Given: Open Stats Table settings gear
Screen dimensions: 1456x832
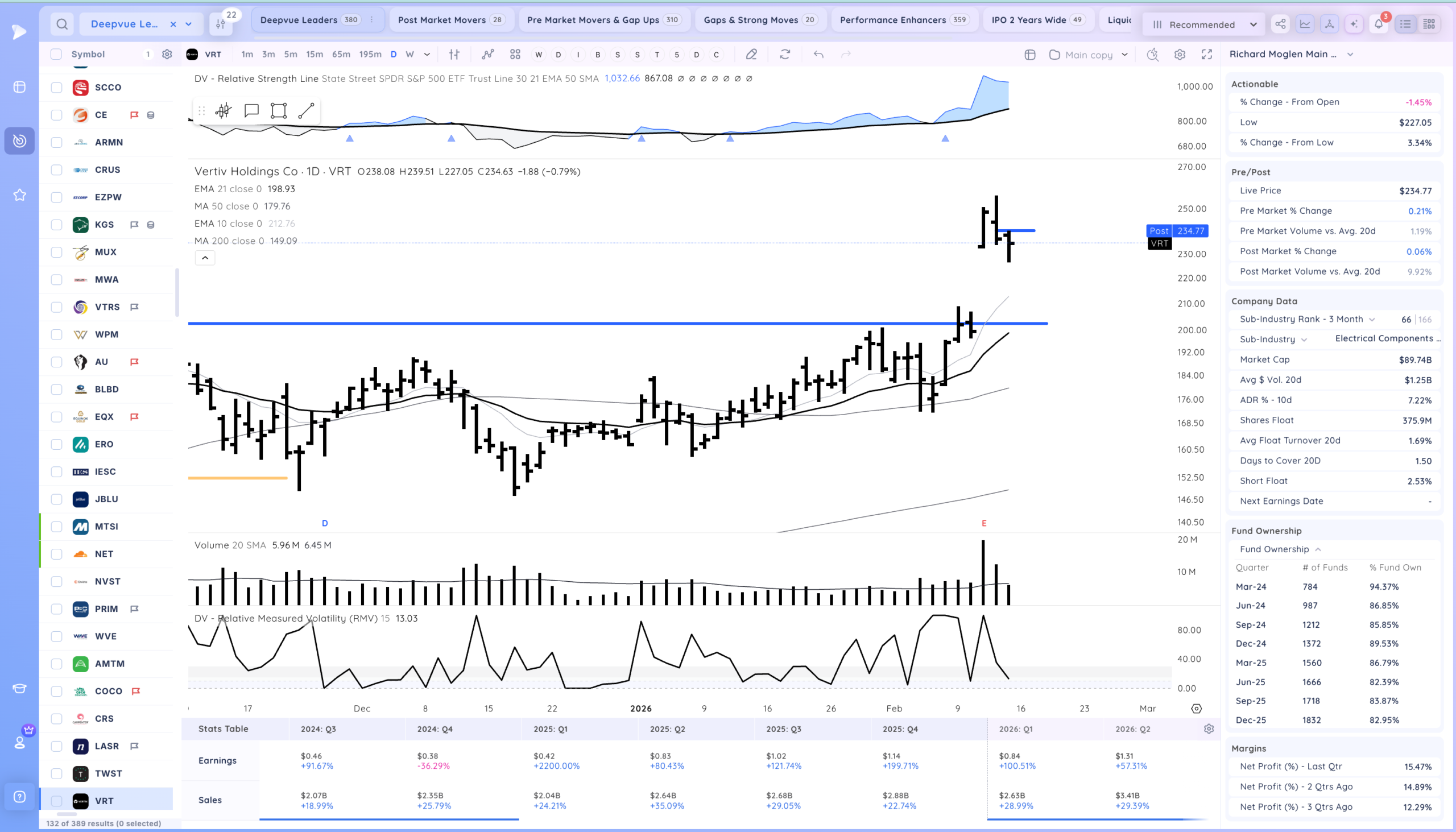Looking at the screenshot, I should click(1209, 728).
